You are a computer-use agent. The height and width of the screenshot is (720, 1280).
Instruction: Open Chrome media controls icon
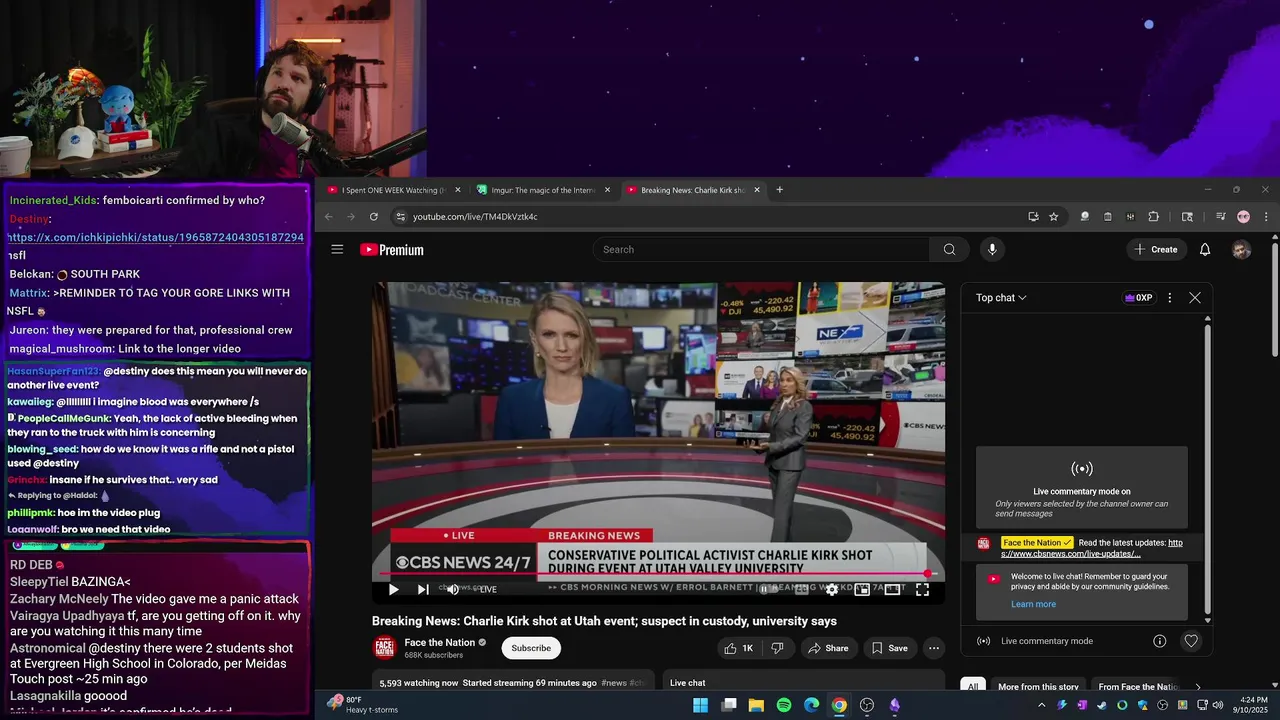(1220, 216)
